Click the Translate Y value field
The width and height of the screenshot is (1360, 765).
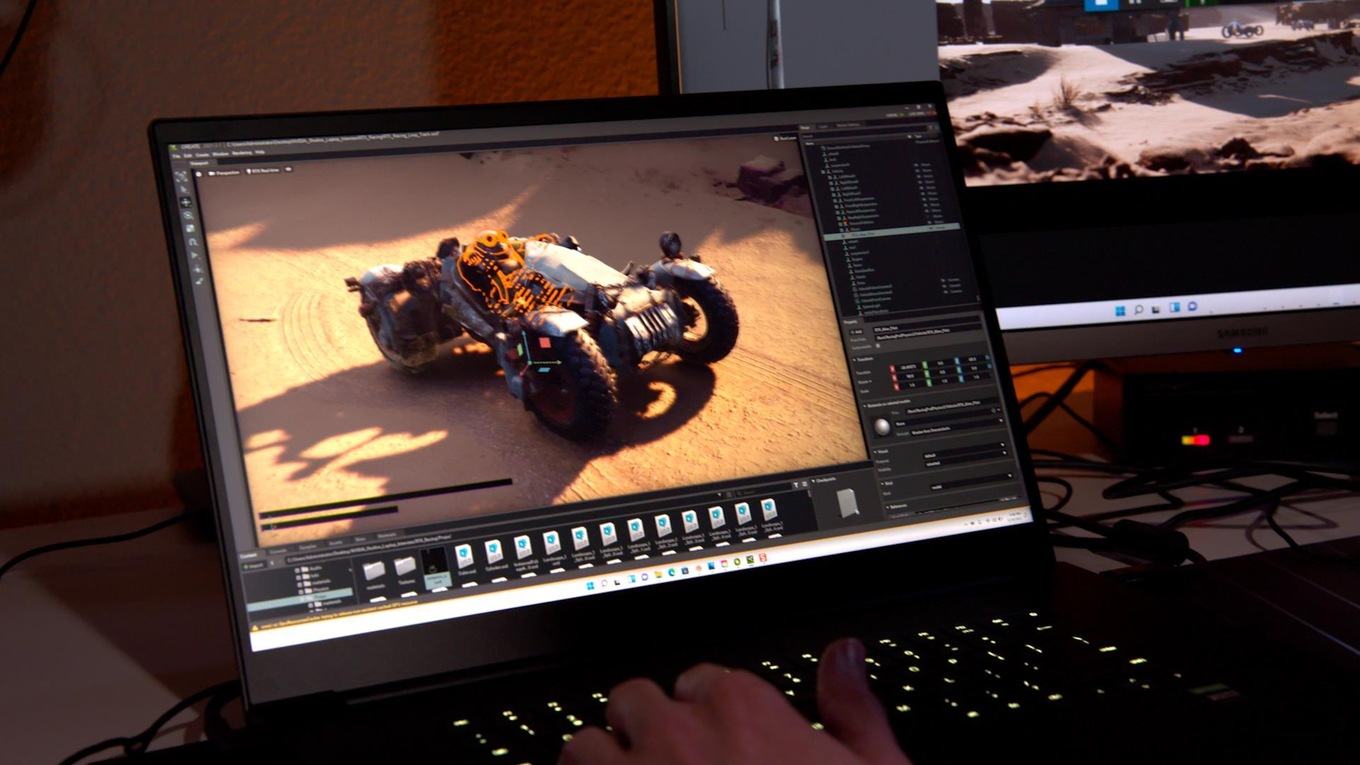(x=940, y=364)
